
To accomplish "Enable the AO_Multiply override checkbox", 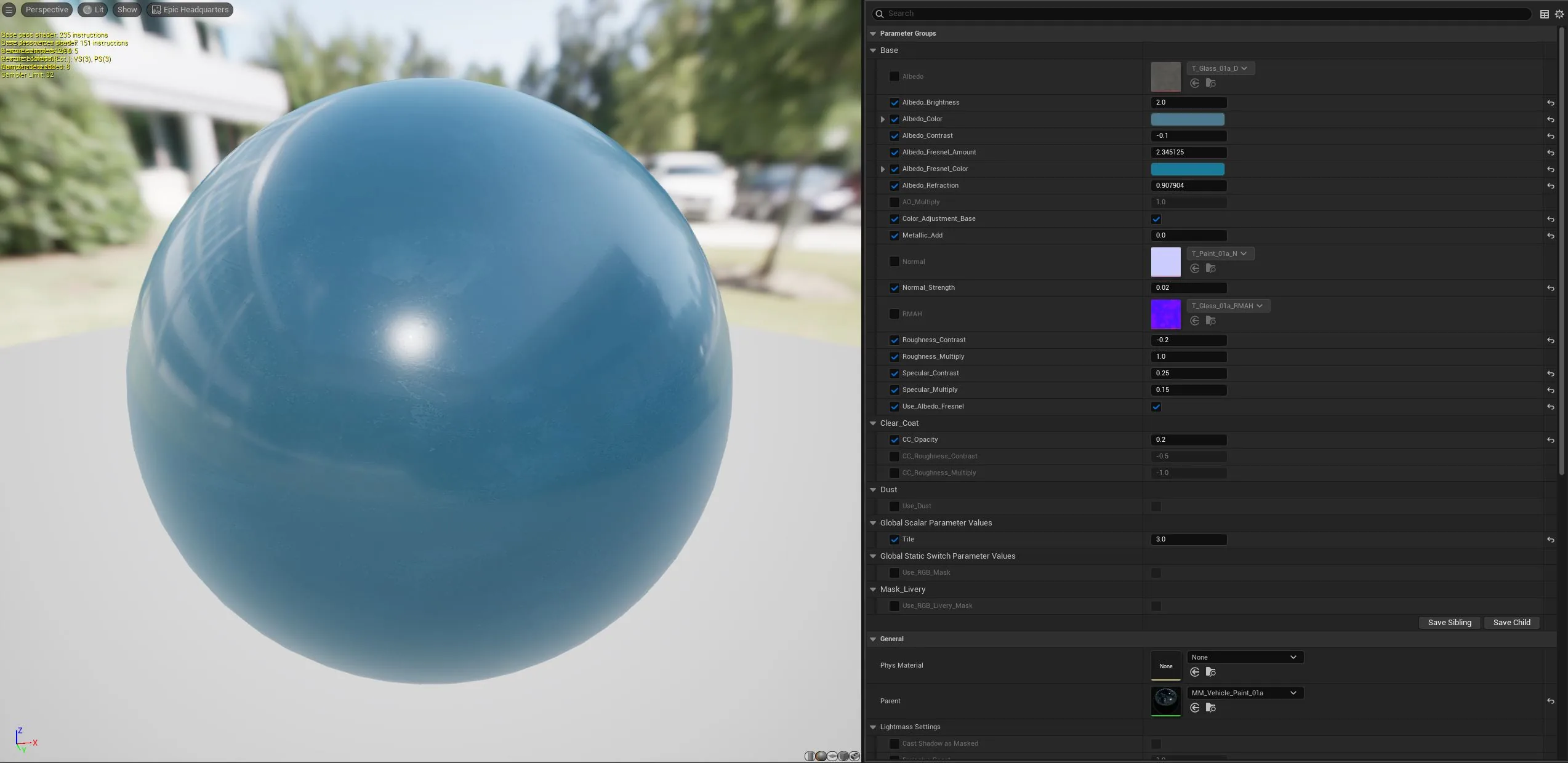I will 895,202.
